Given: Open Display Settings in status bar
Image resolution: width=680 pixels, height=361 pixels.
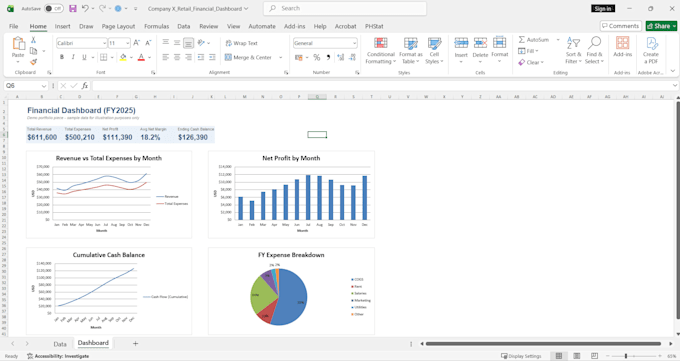Looking at the screenshot, I should click(521, 356).
